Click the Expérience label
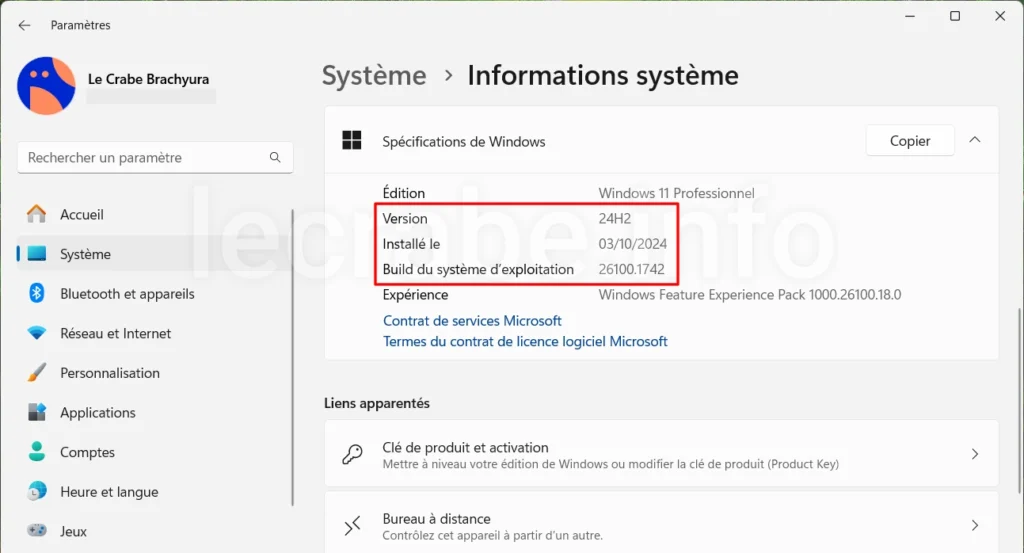 (415, 295)
